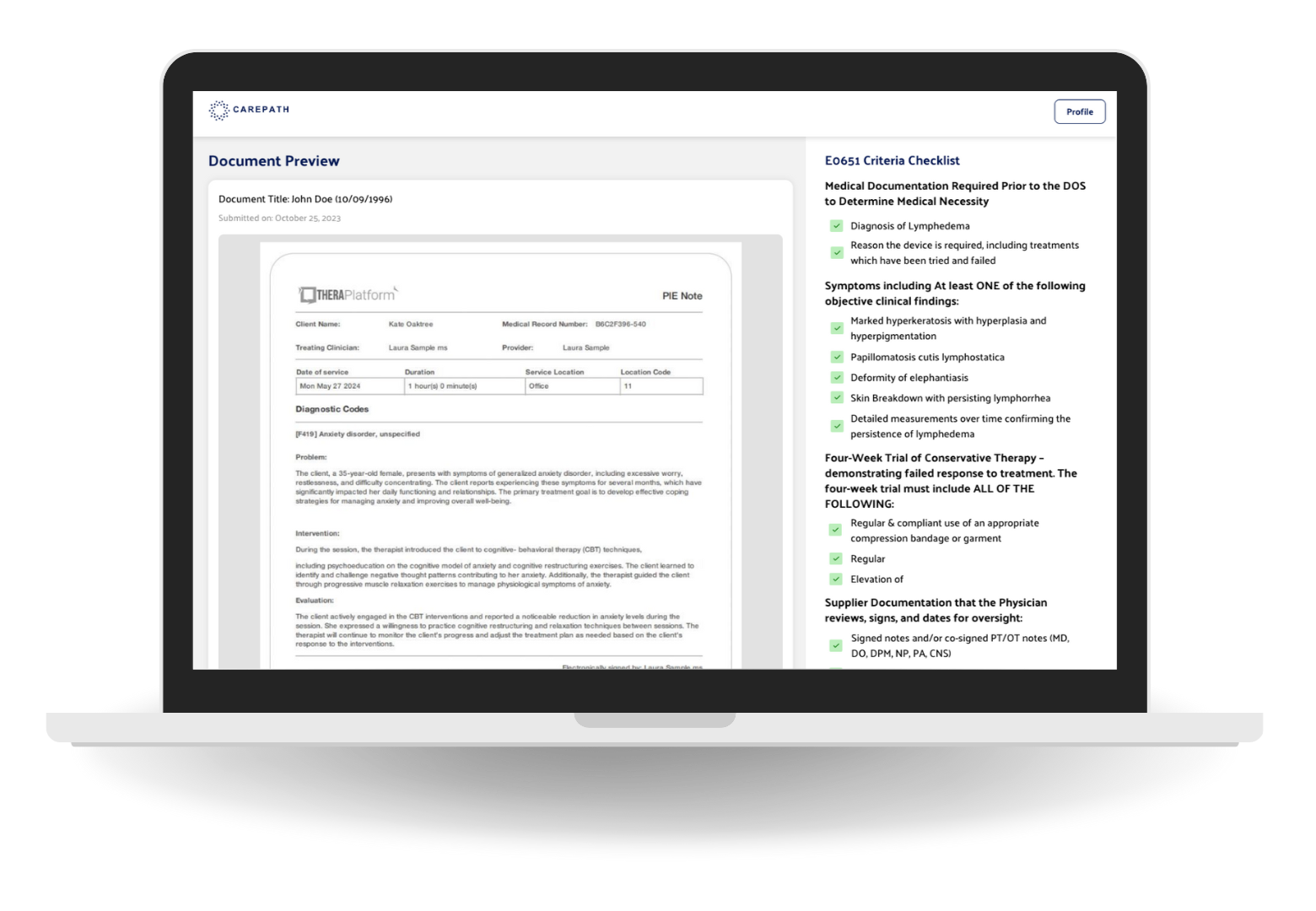The width and height of the screenshot is (1316, 911).
Task: Click the THERAPlatform logo in the document
Action: (x=347, y=294)
